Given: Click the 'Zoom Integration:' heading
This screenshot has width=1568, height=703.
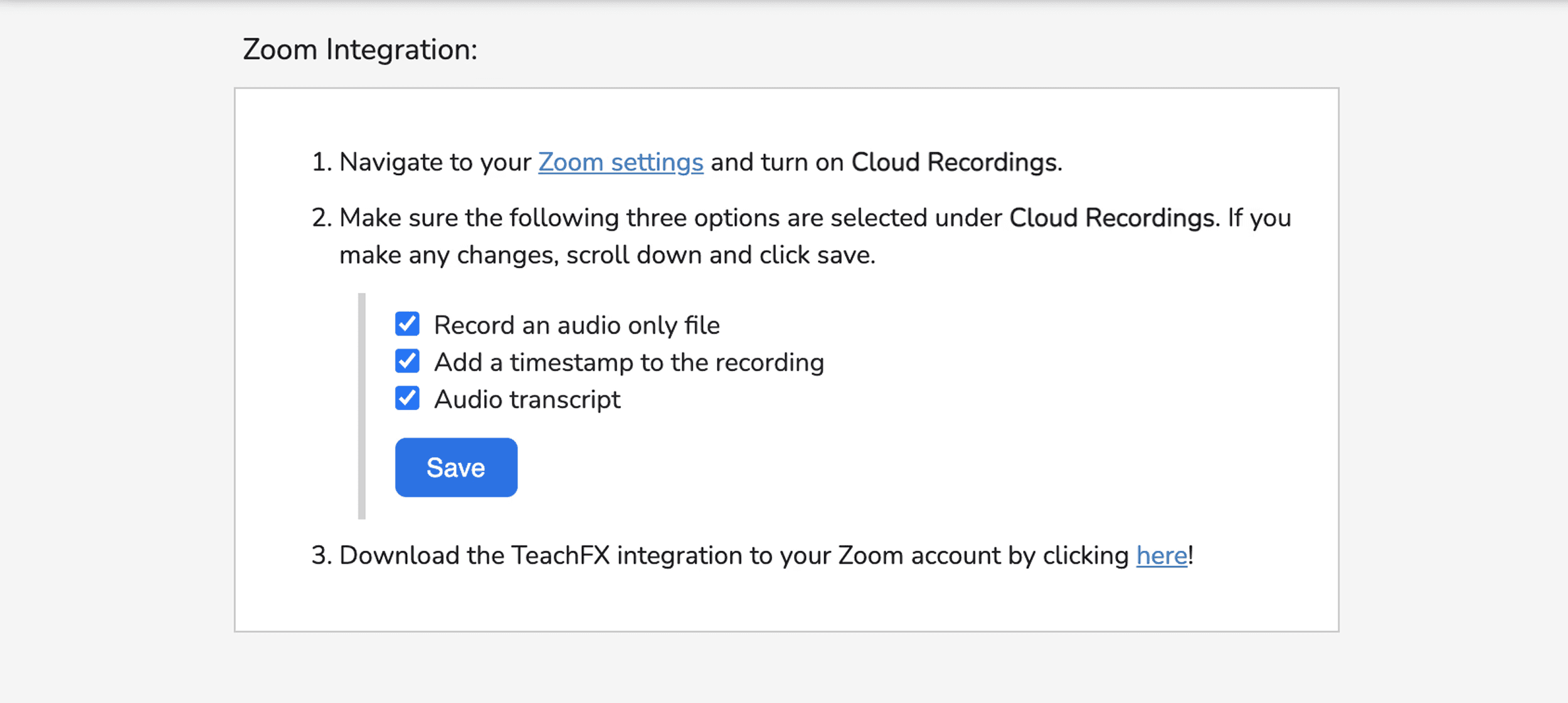Looking at the screenshot, I should (360, 50).
